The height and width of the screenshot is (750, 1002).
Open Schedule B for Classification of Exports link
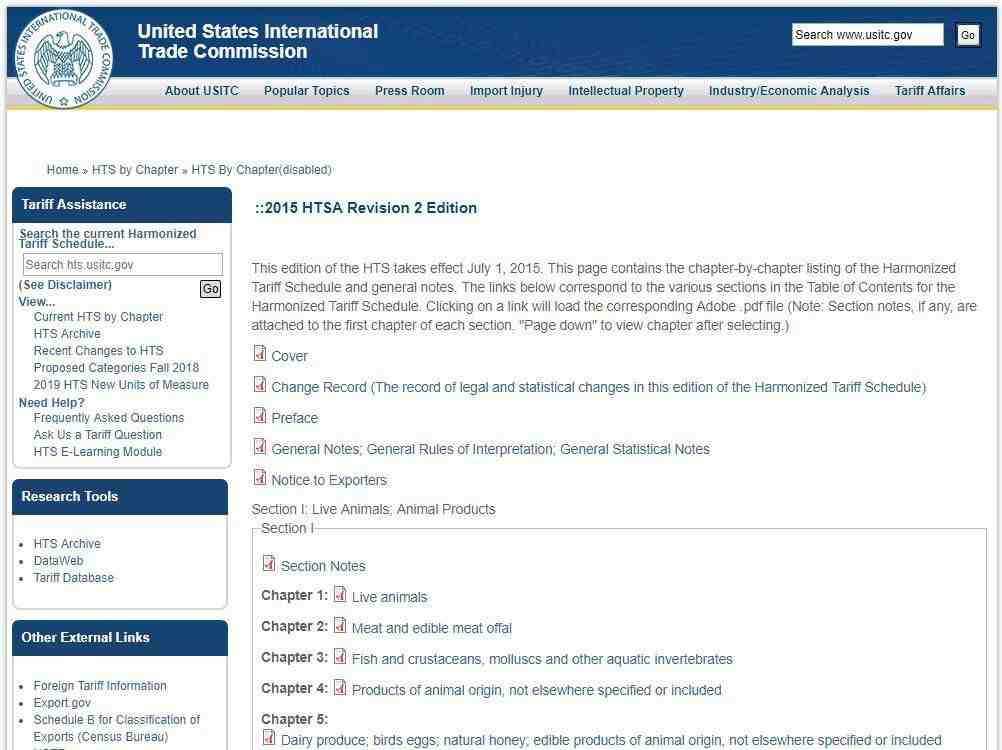(x=116, y=728)
